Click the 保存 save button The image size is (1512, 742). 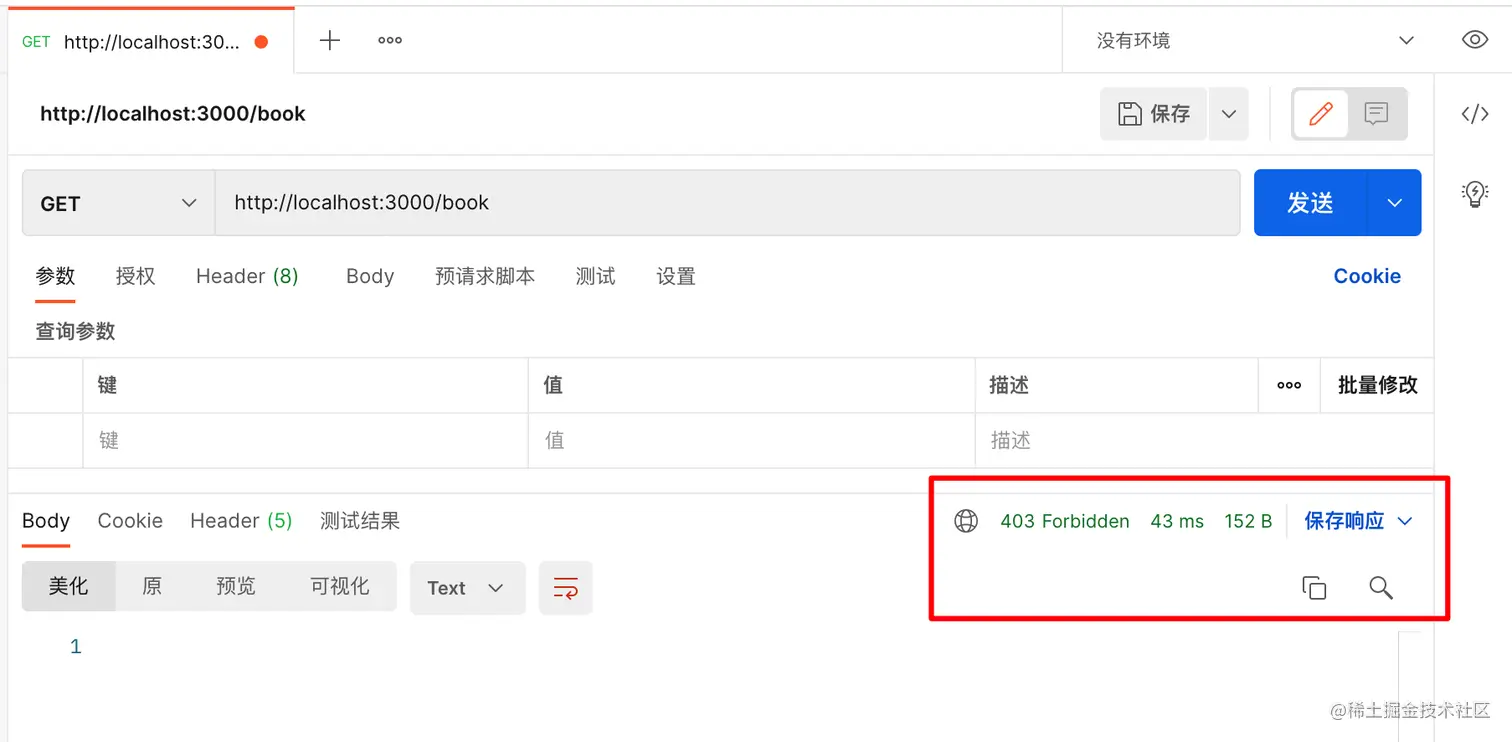coord(1154,114)
